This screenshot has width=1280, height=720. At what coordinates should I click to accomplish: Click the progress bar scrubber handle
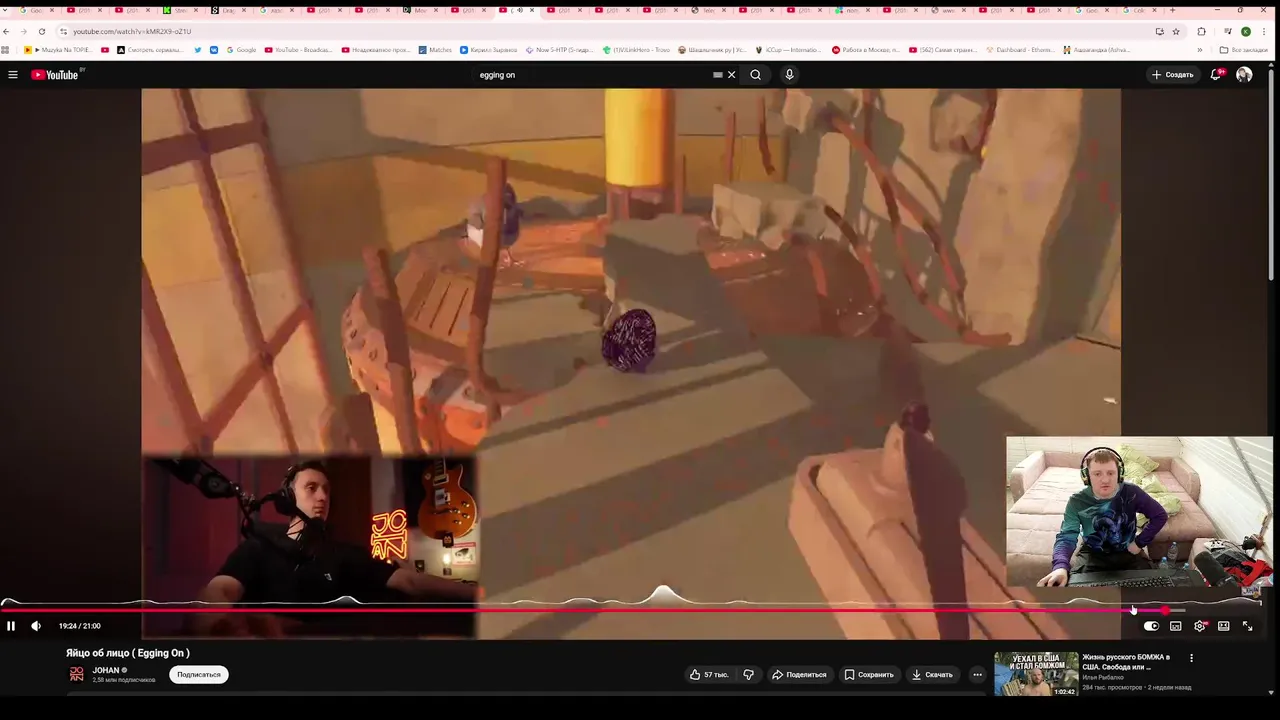(x=1165, y=610)
